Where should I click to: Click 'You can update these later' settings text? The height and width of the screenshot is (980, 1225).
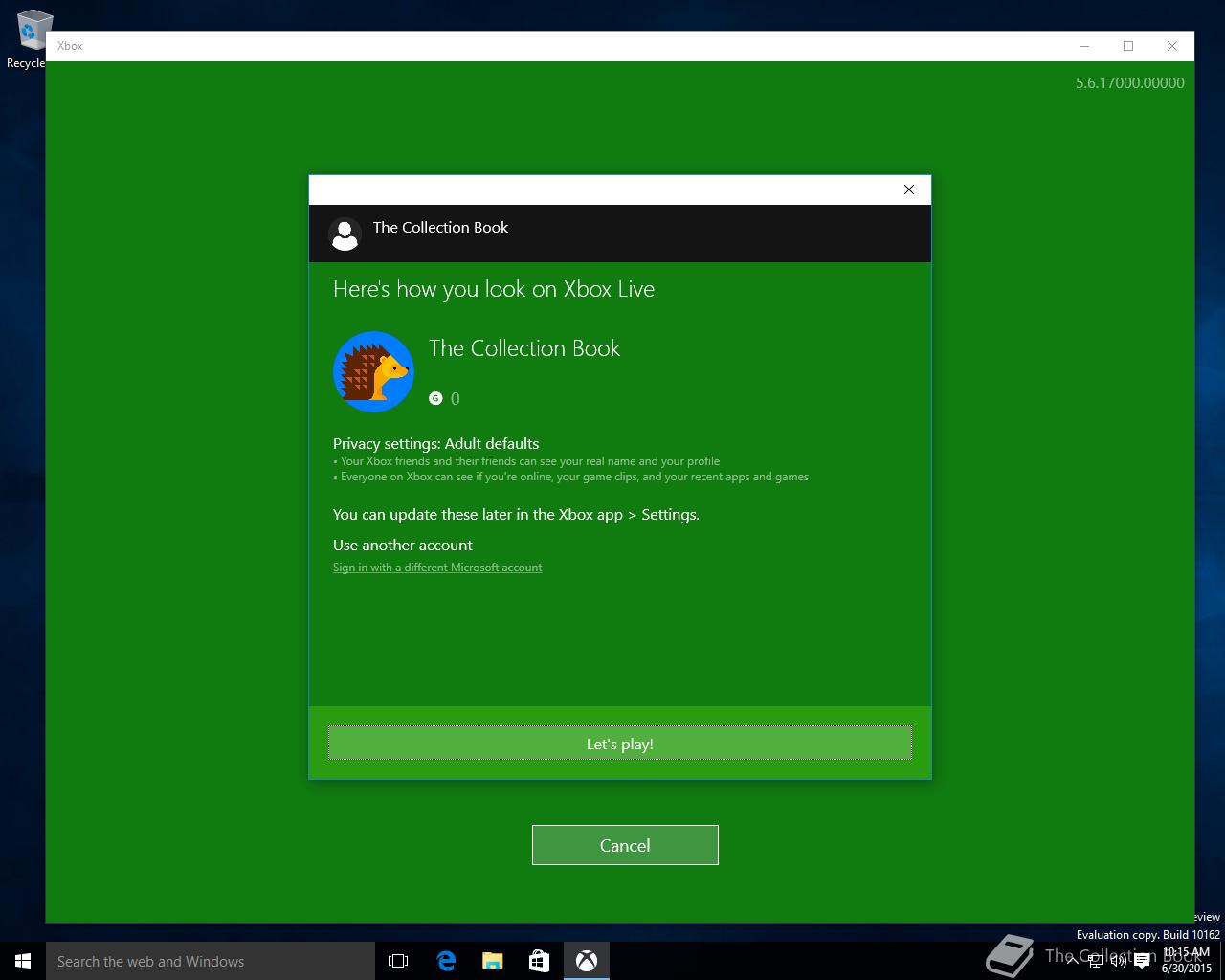click(x=516, y=515)
